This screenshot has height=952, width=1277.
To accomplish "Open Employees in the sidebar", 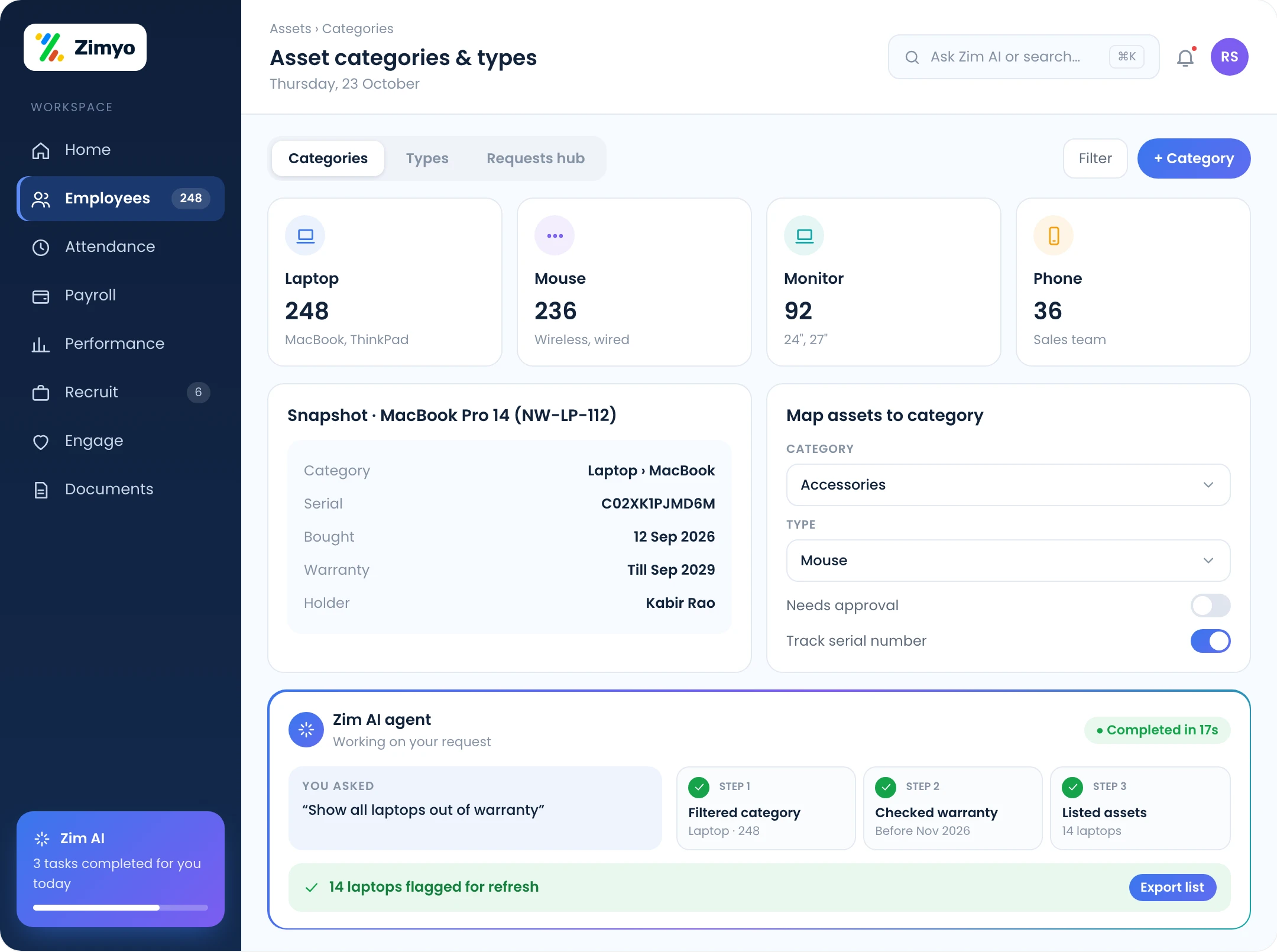I will pos(121,199).
